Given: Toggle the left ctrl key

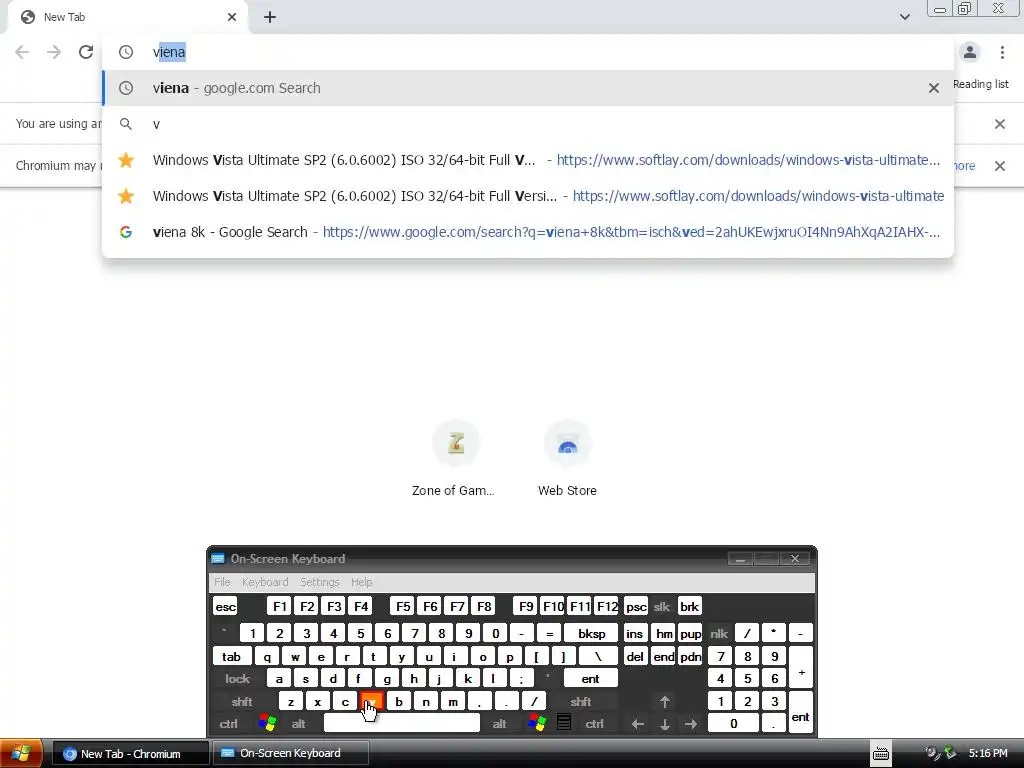Looking at the screenshot, I should (229, 724).
